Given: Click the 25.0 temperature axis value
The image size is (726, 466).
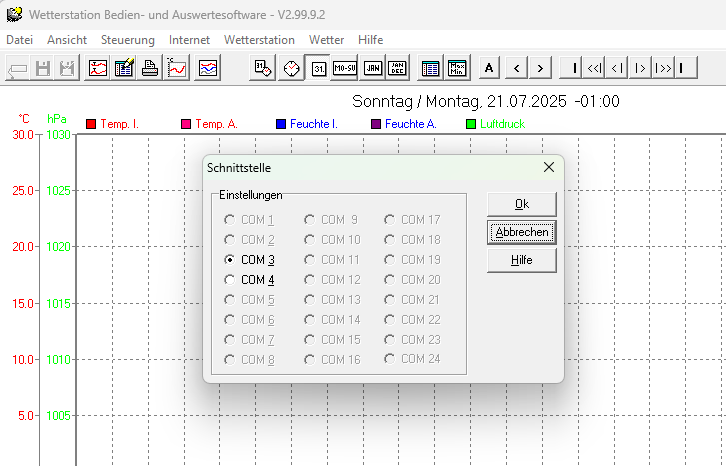Looking at the screenshot, I should pos(23,190).
